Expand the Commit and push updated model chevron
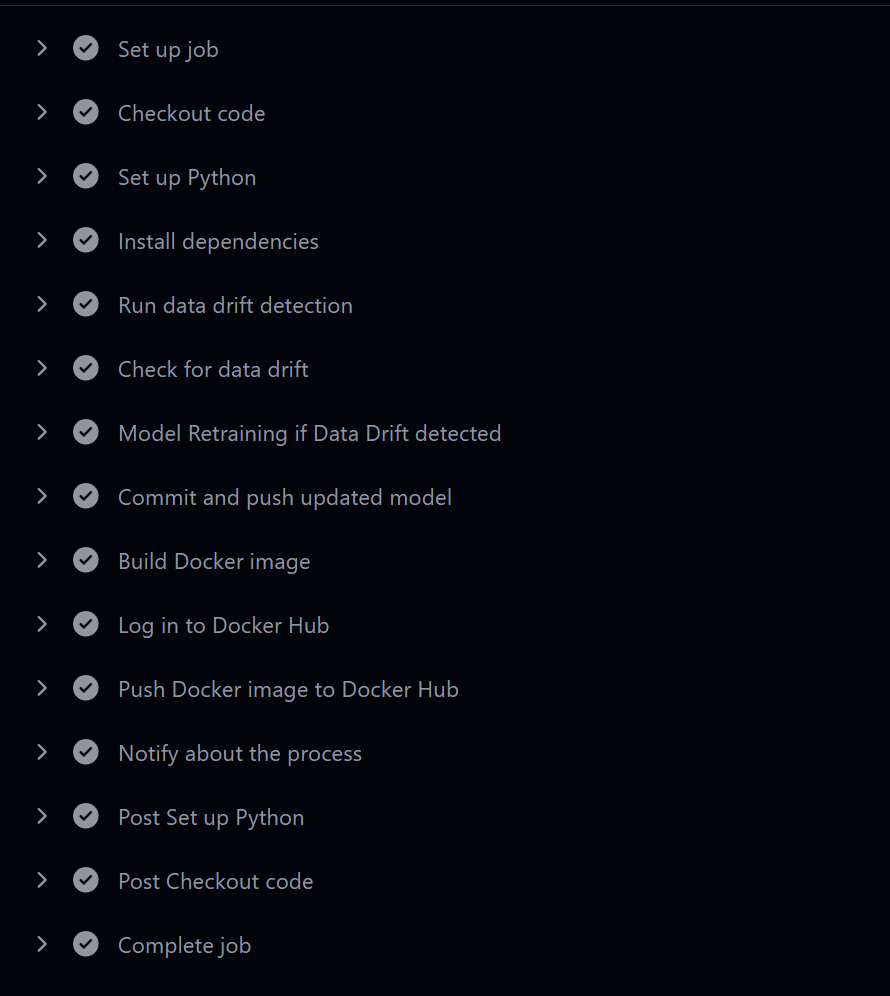 coord(42,496)
